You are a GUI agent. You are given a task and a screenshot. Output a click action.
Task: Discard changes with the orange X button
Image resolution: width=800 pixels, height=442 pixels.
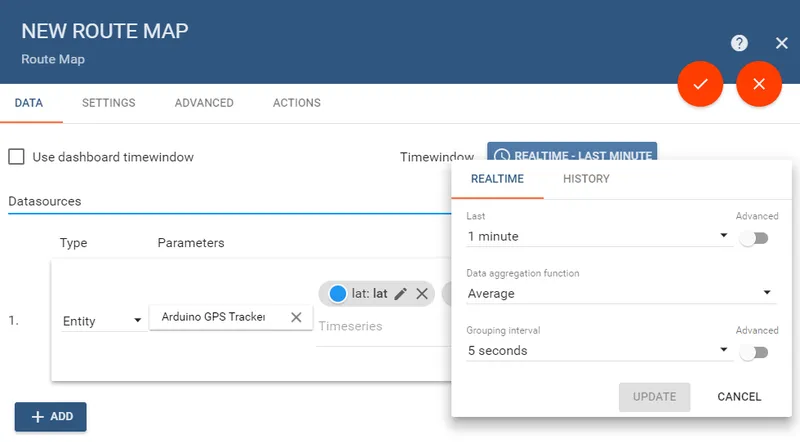pos(759,84)
